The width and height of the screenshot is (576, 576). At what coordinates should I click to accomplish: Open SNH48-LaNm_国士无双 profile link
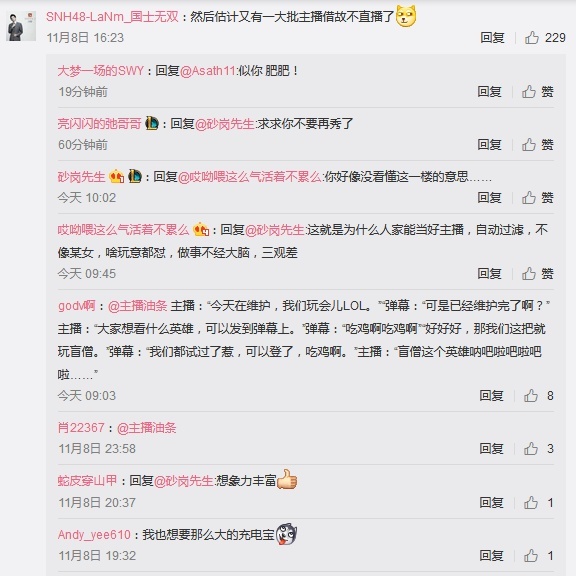112,17
